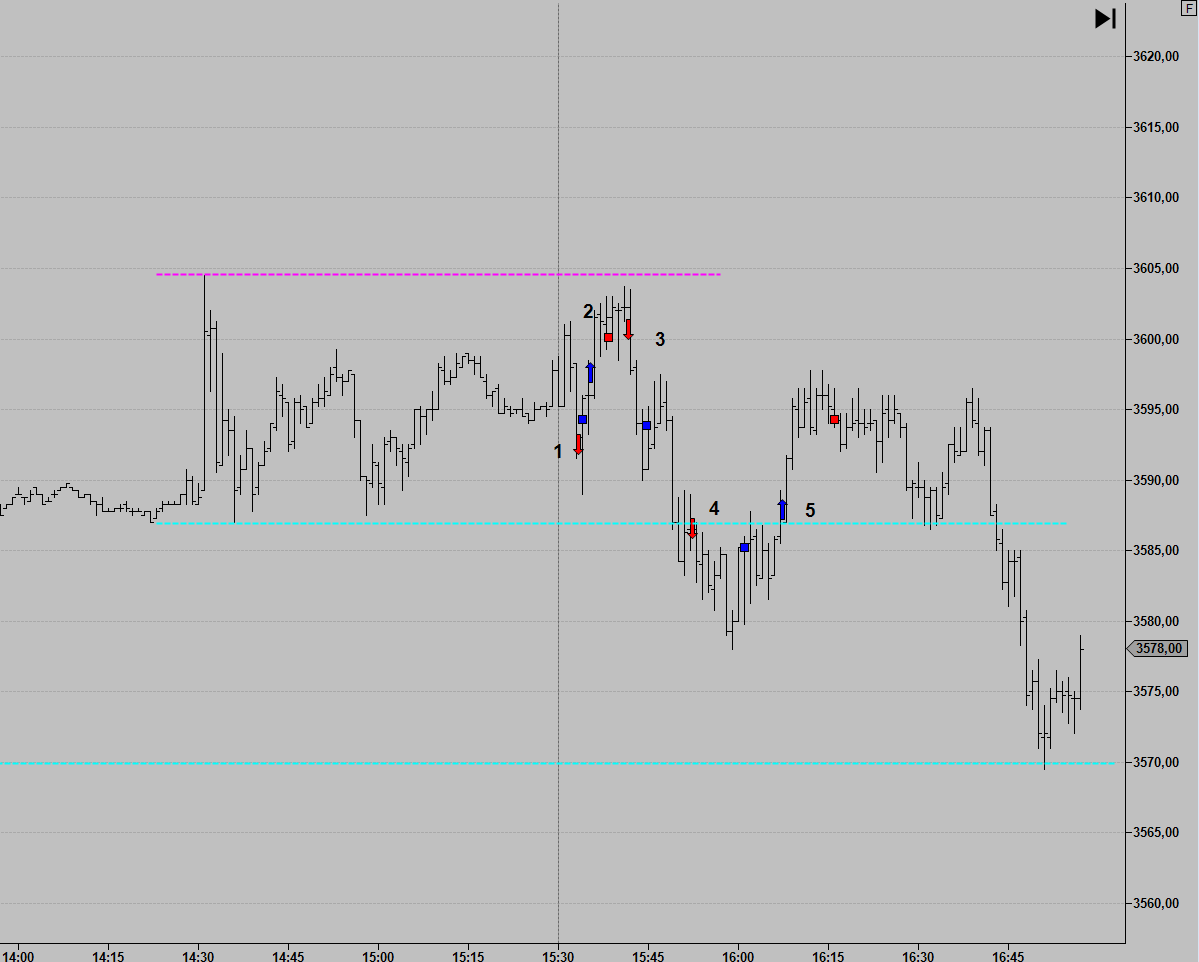Screen dimensions: 1199x962
Task: Select the red sell arrow beside label 4
Action: pos(692,528)
